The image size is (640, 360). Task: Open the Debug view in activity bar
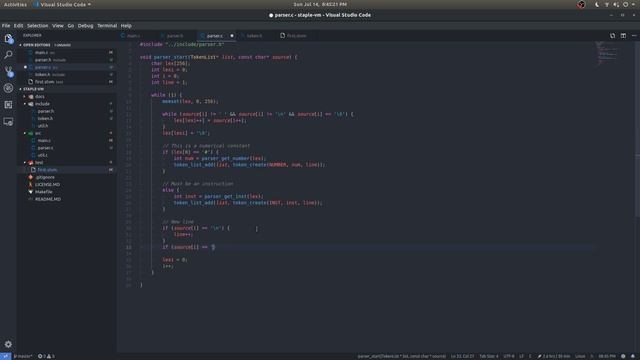(8, 88)
